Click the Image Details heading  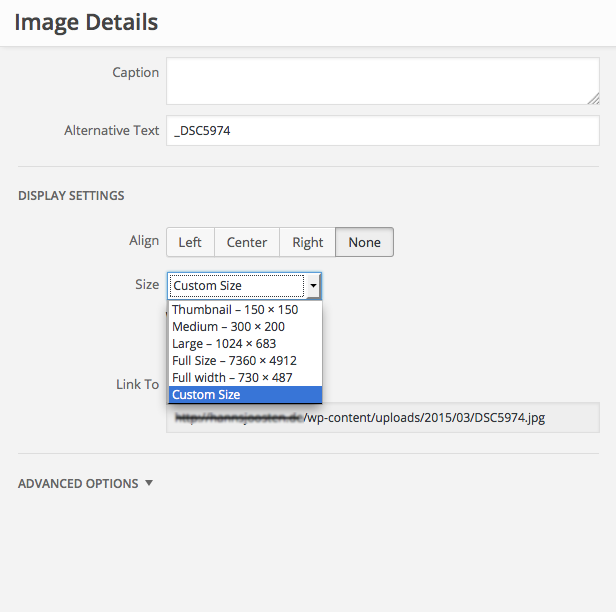coord(86,22)
